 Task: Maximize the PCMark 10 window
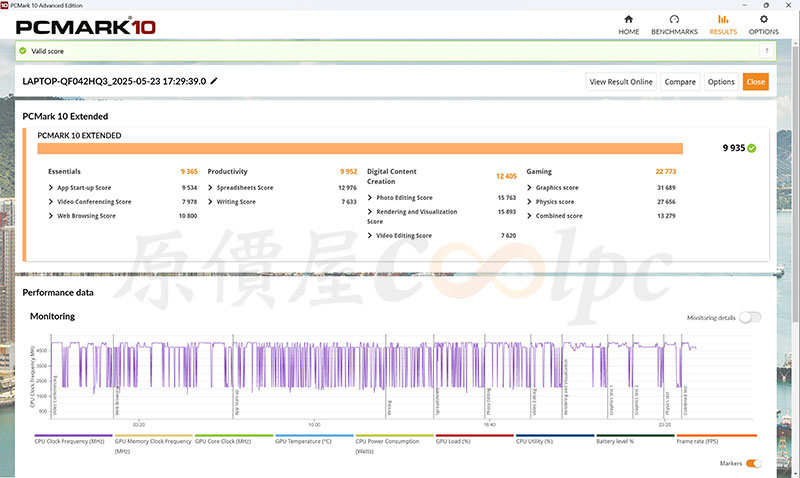(x=766, y=5)
